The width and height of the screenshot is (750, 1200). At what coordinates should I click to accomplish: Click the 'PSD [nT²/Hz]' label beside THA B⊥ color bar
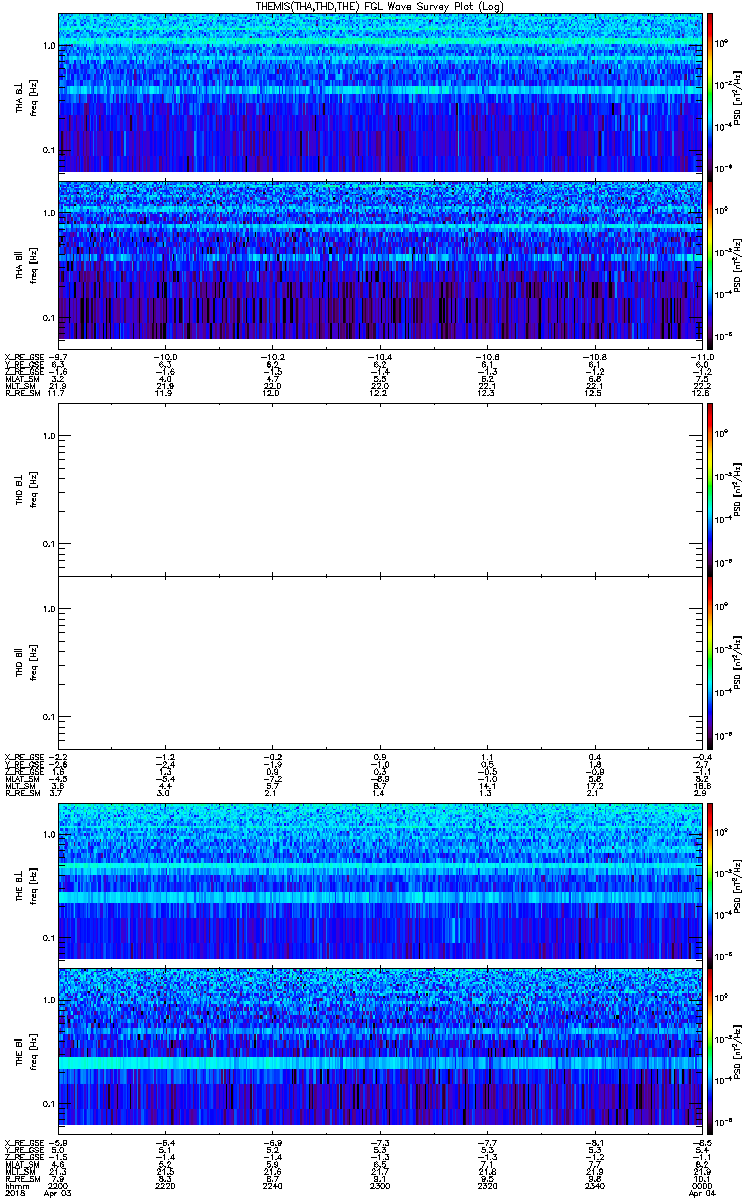coord(738,96)
